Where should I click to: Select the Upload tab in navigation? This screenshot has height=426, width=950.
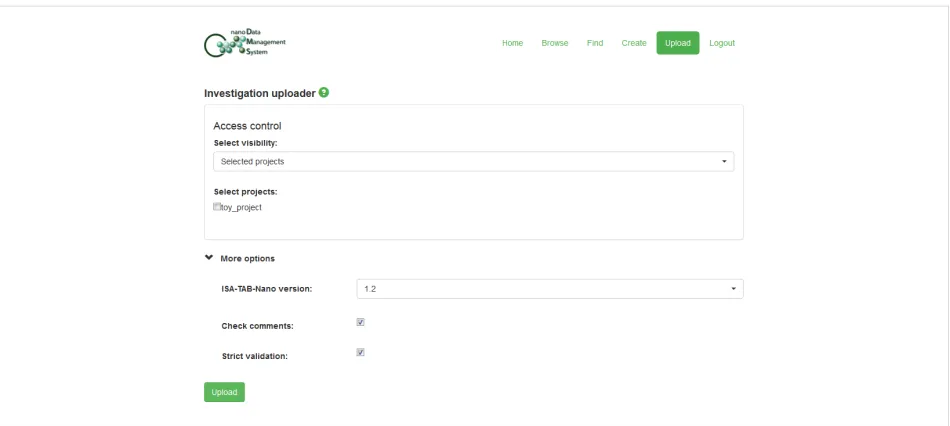point(677,43)
